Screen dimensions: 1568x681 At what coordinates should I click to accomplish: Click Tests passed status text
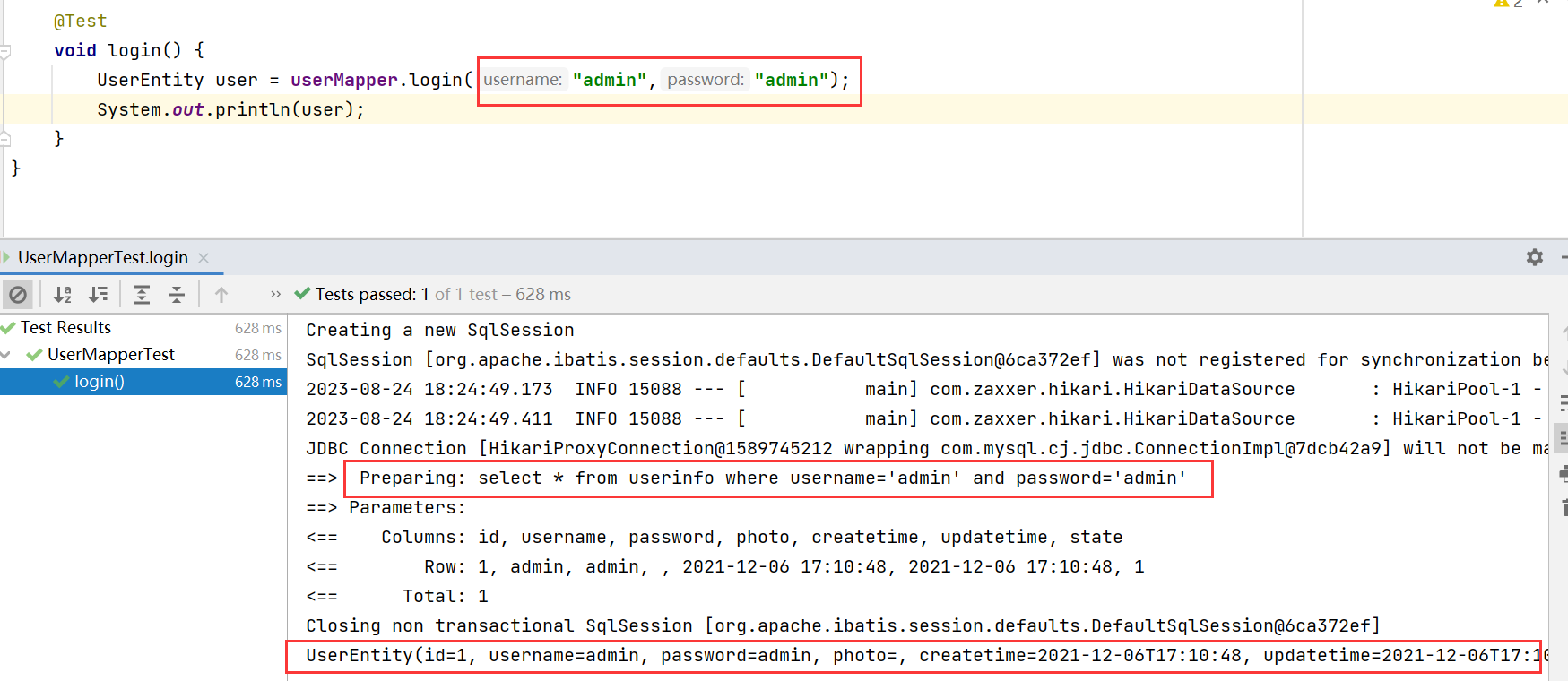(x=443, y=294)
